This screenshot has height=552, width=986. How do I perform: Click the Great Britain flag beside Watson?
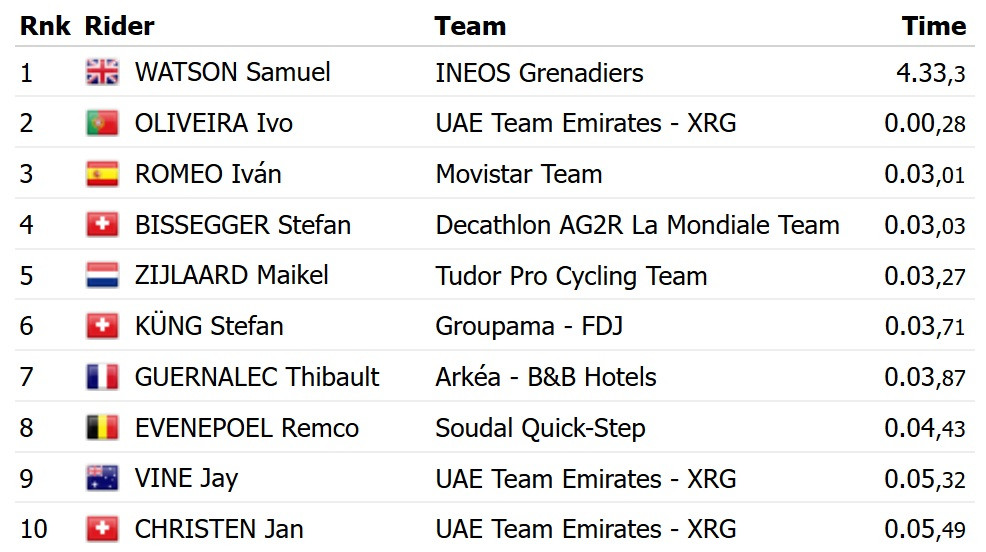(x=102, y=72)
